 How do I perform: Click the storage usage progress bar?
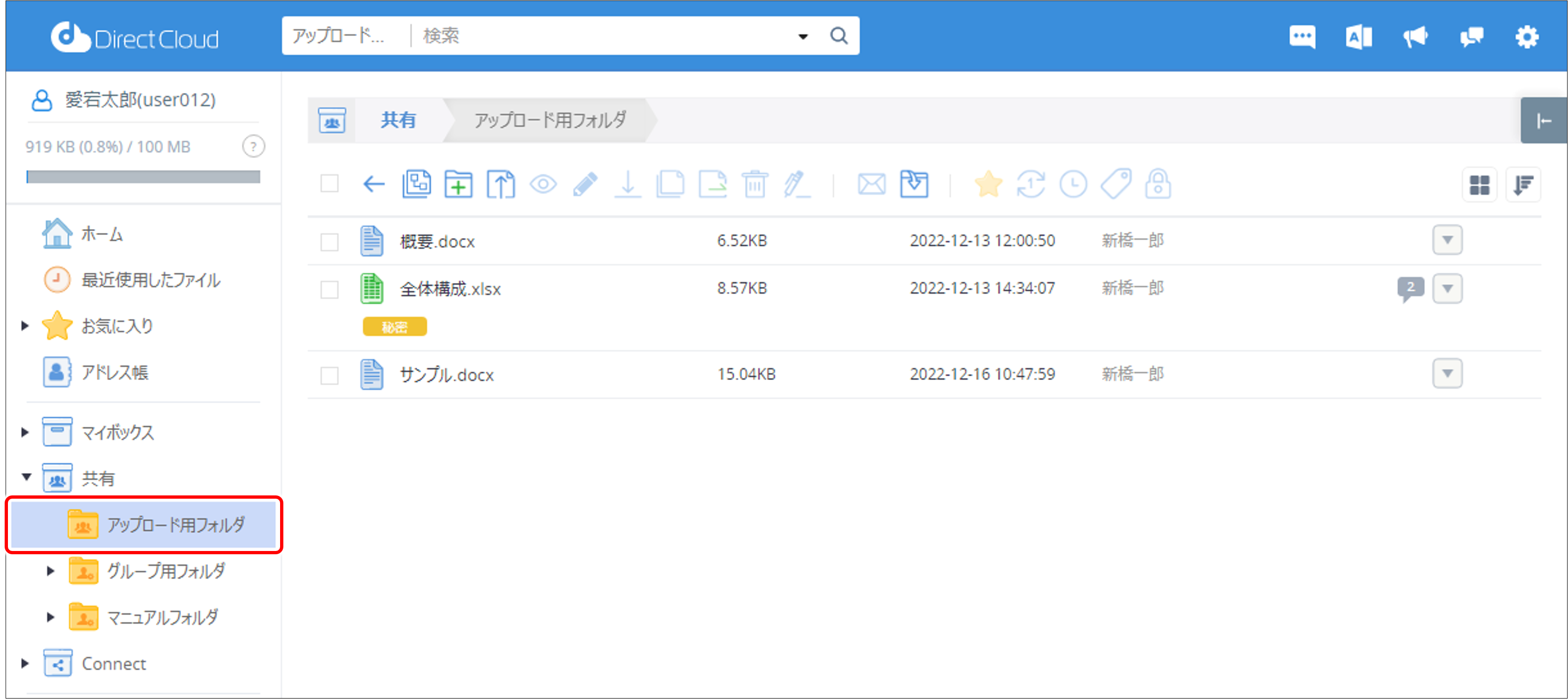[x=143, y=177]
